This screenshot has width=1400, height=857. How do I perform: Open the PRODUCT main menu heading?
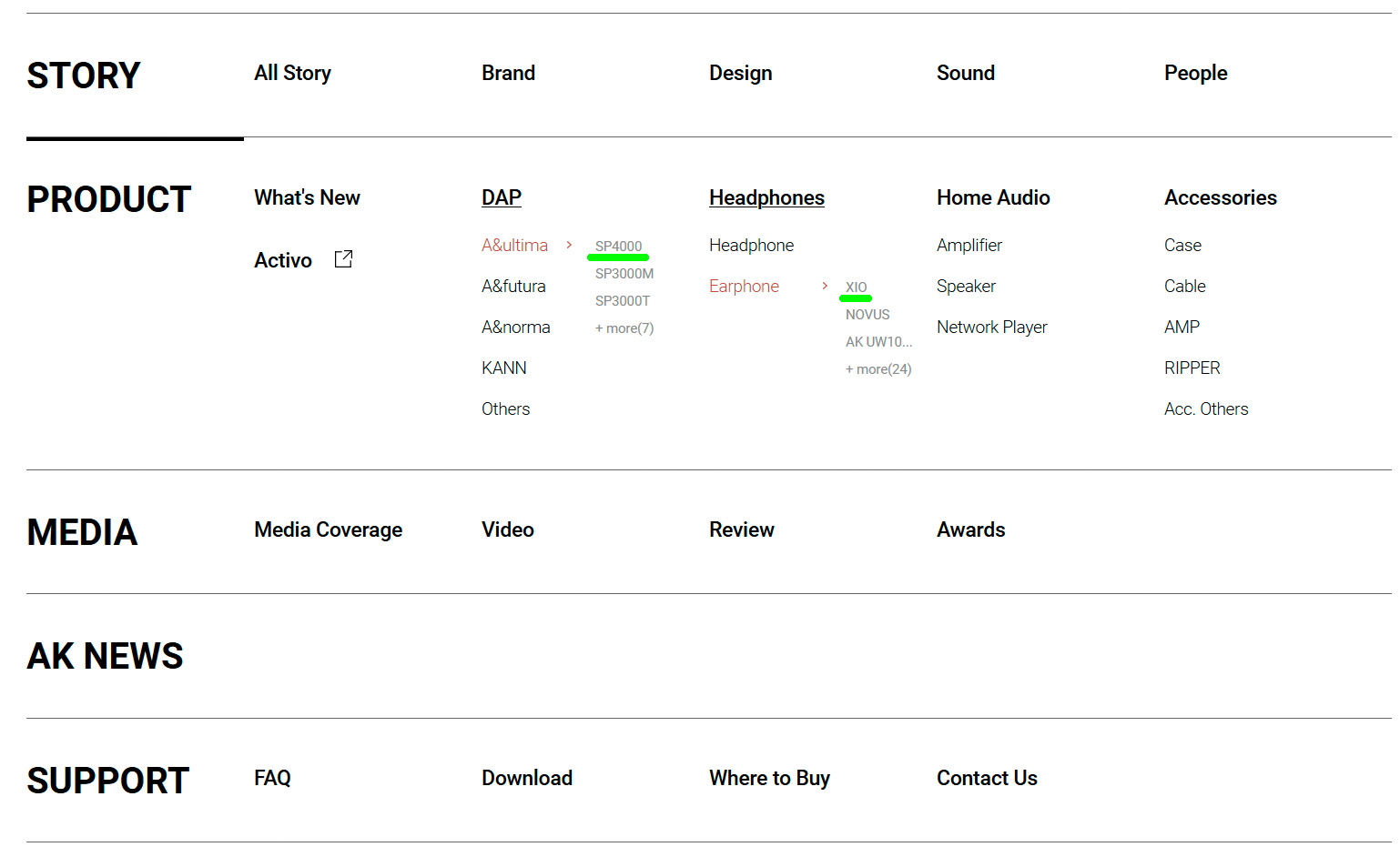[109, 199]
